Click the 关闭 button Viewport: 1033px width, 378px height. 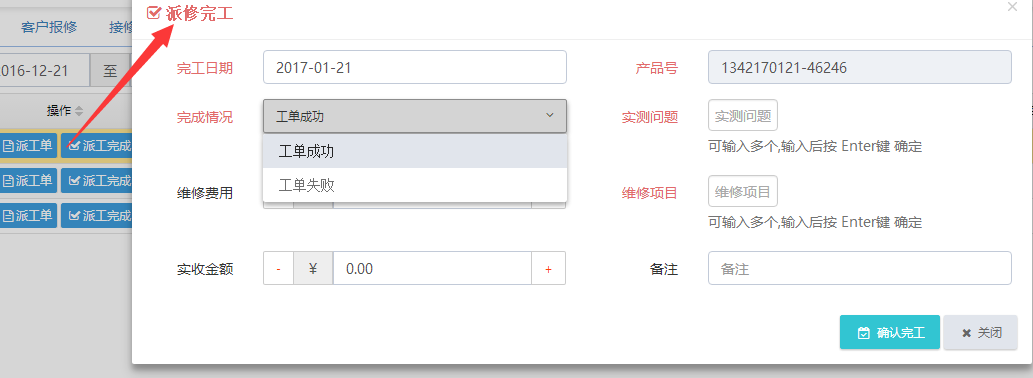[981, 333]
